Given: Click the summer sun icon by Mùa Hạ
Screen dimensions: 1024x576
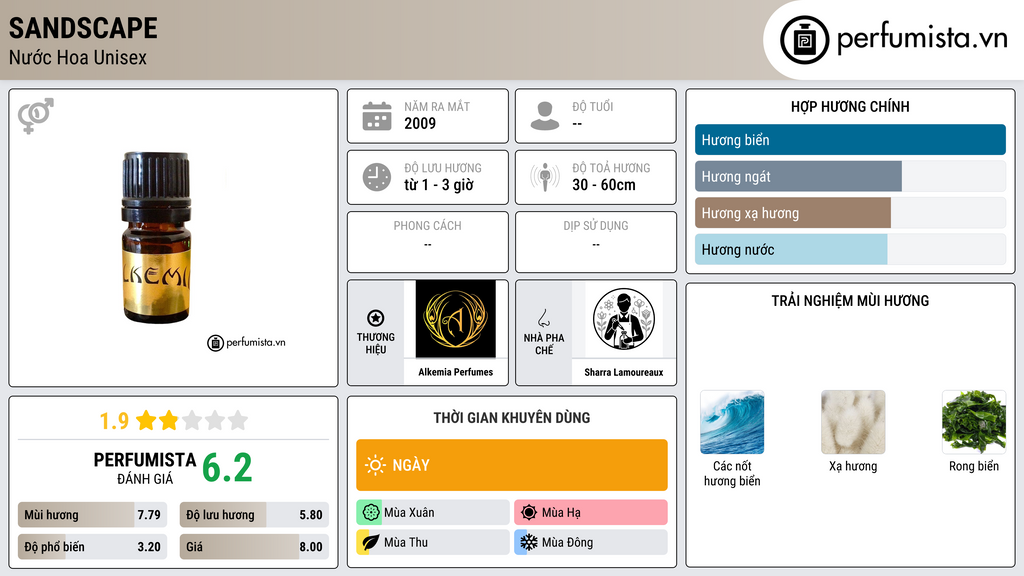Looking at the screenshot, I should pos(529,513).
